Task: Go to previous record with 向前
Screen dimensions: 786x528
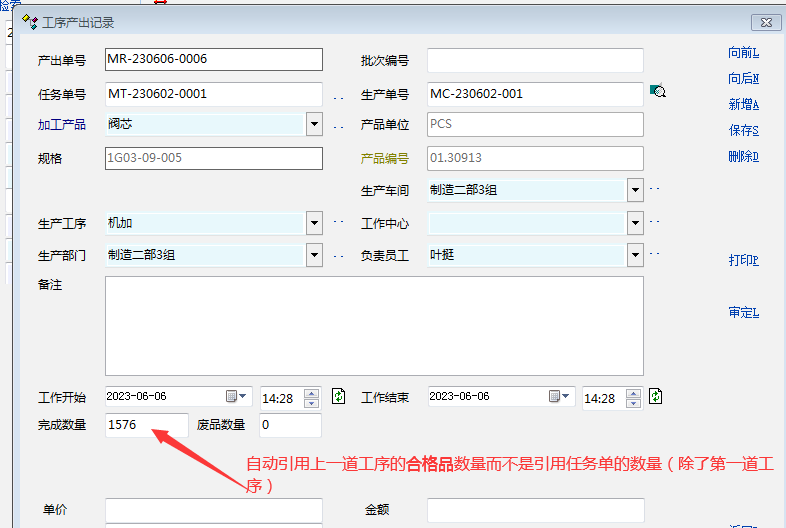Action: click(x=743, y=52)
